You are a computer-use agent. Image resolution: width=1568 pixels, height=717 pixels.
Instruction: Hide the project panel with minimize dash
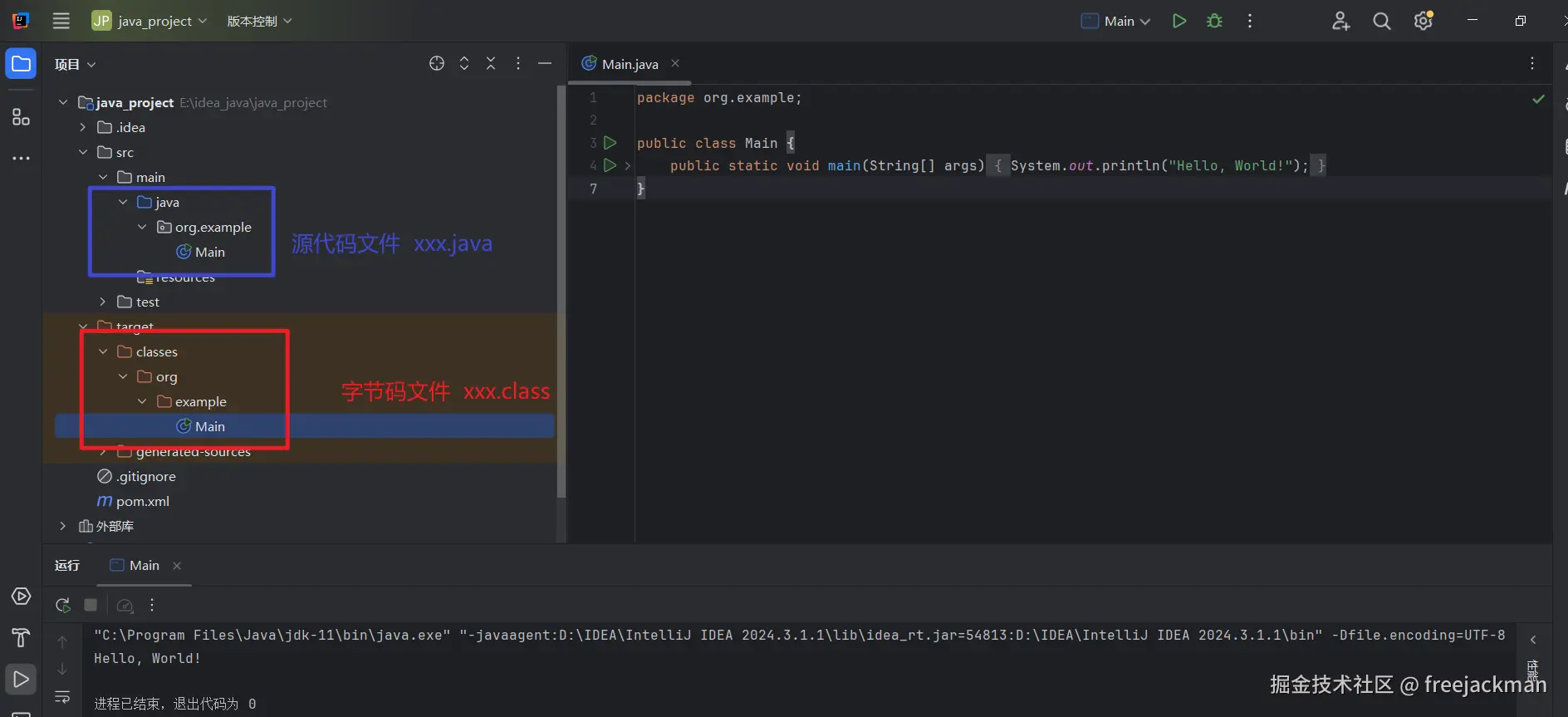point(545,64)
